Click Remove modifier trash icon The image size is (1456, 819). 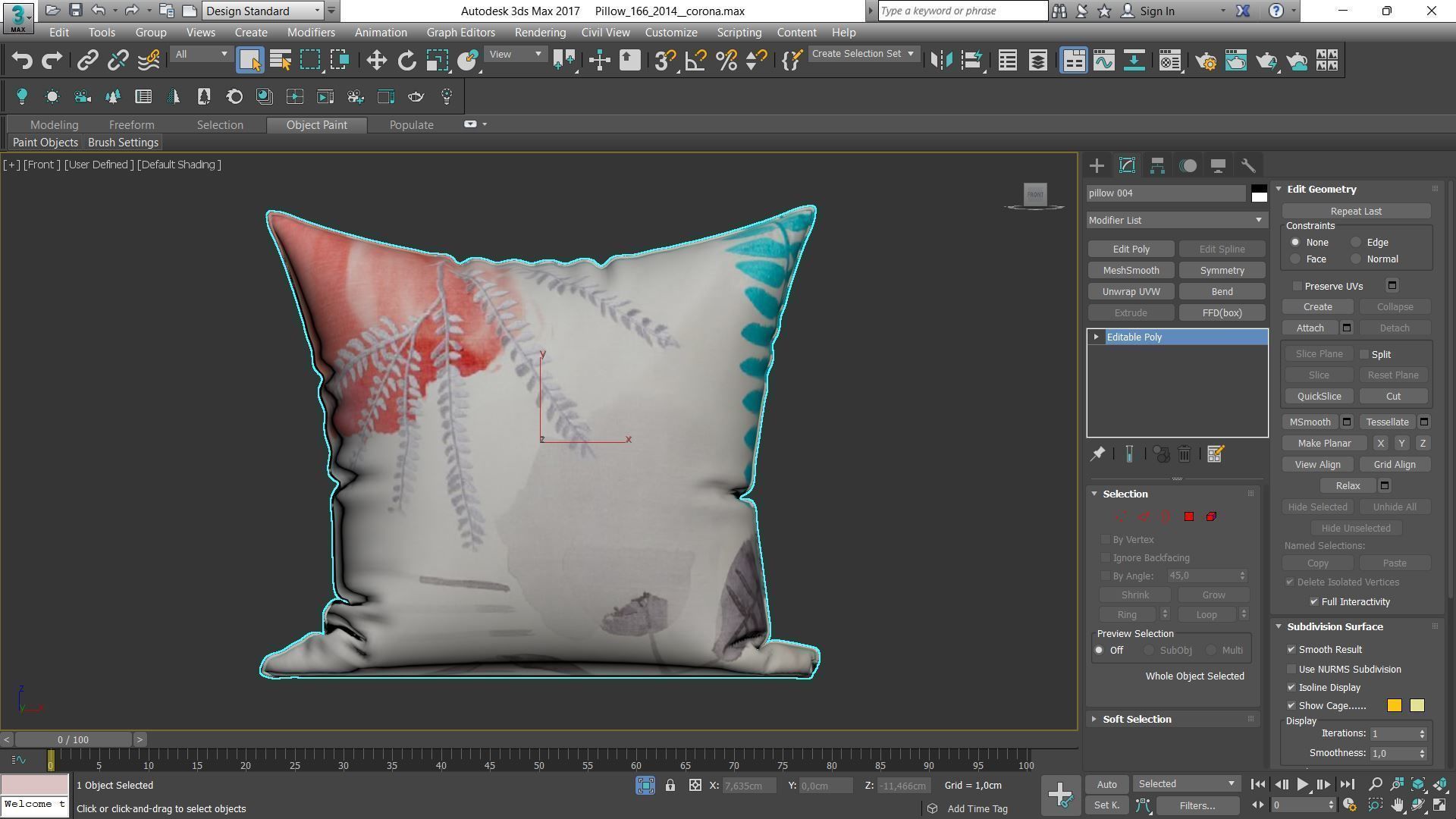[x=1185, y=454]
